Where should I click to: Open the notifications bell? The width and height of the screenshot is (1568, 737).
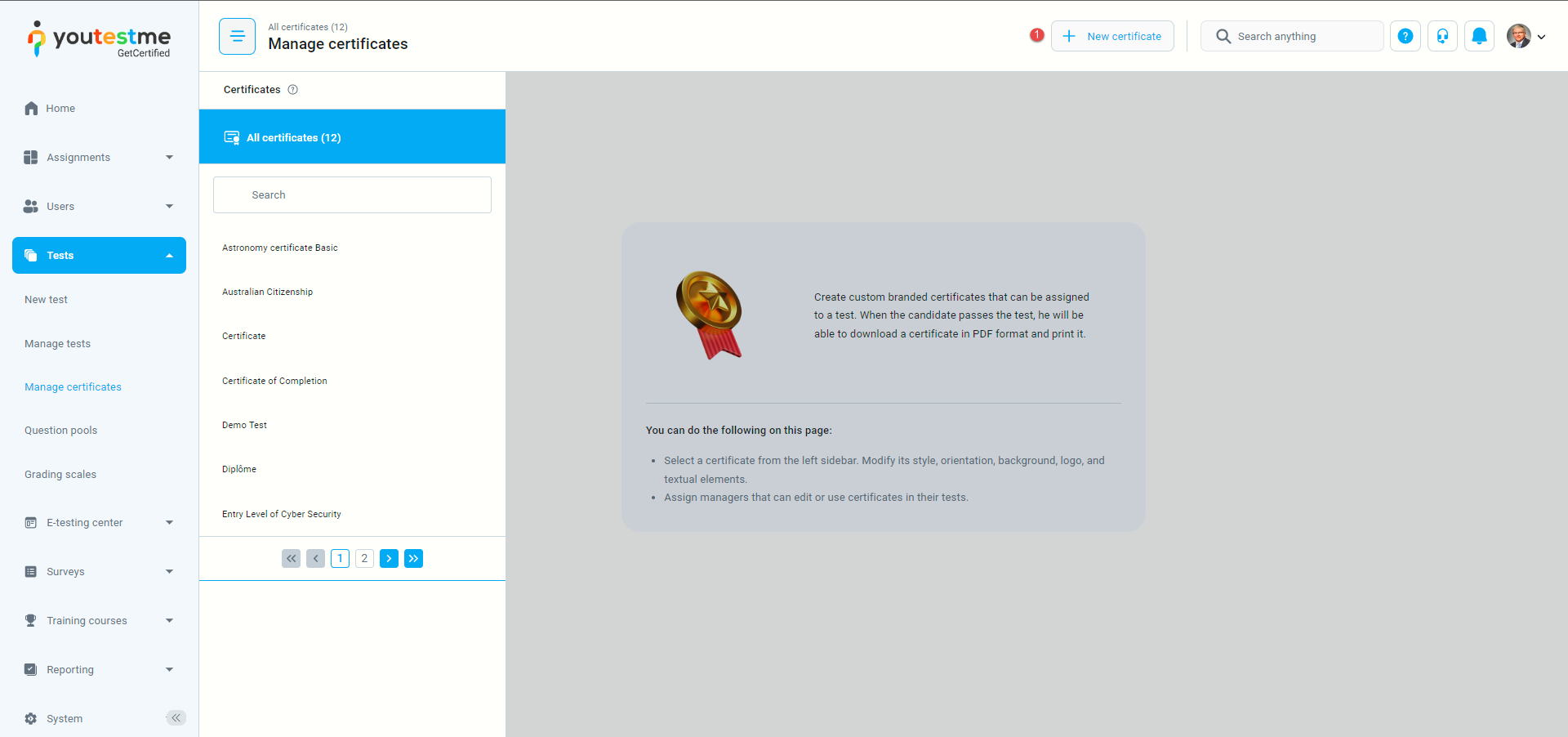coord(1479,36)
